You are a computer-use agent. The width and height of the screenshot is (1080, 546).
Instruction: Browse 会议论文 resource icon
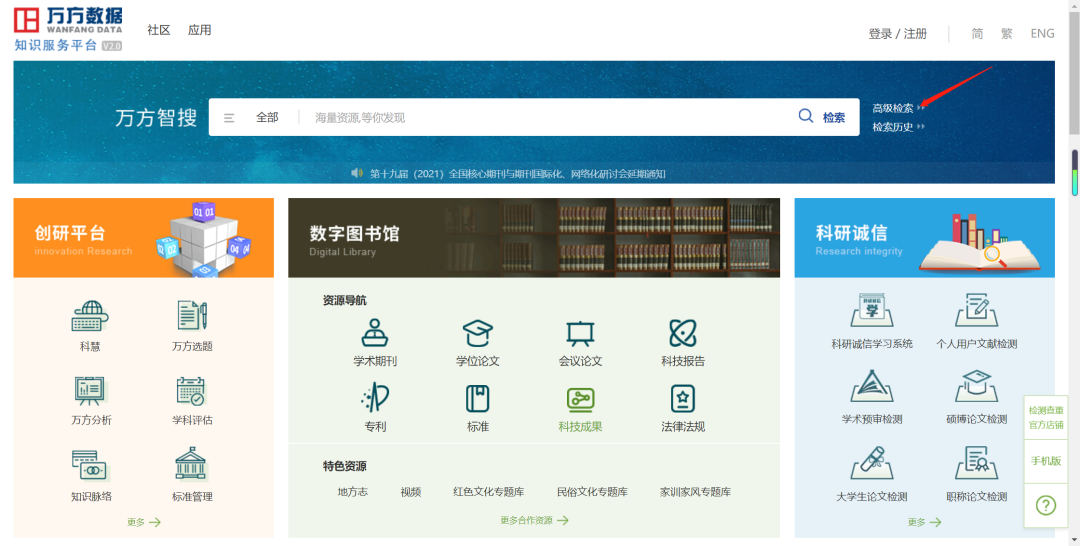(x=580, y=334)
